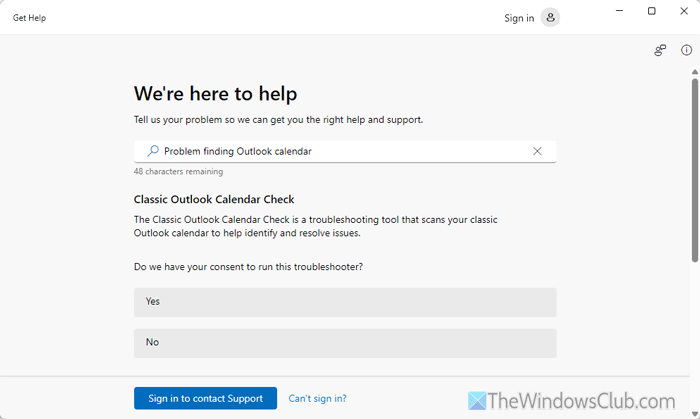Clear the search box with the X

(537, 151)
